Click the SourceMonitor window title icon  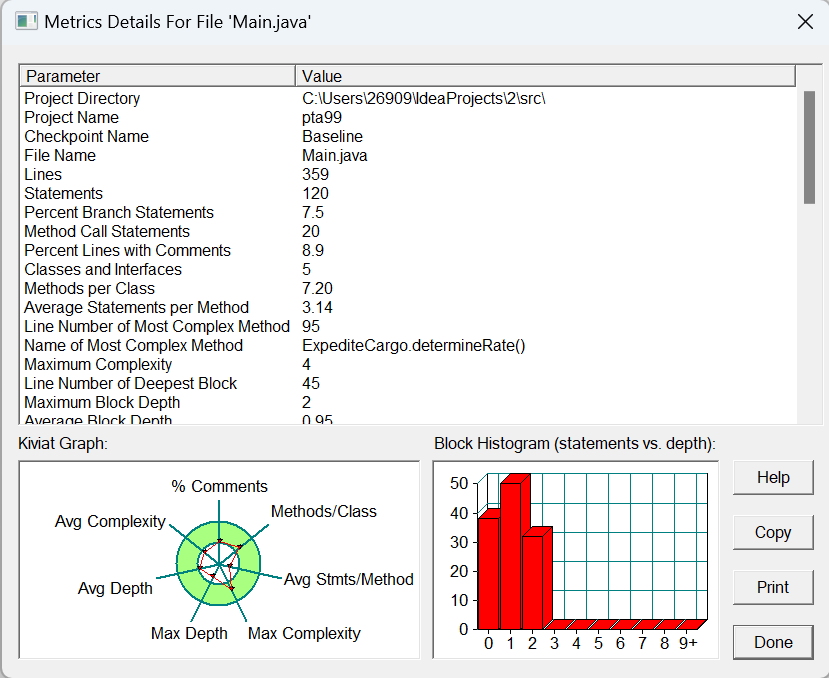tap(26, 22)
